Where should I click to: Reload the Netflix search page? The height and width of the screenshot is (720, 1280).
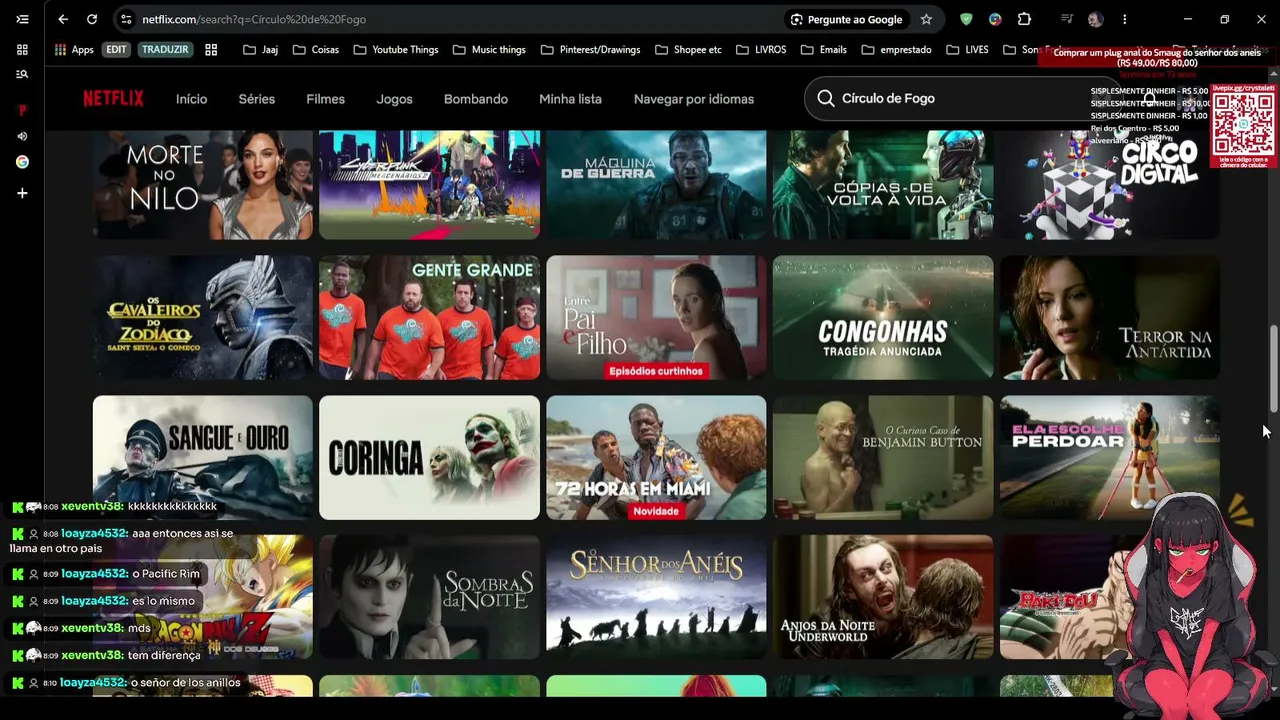[x=92, y=19]
